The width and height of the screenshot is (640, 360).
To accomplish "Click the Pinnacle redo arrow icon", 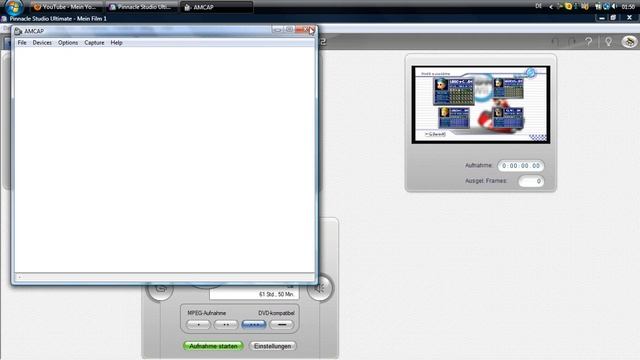I will tap(572, 42).
